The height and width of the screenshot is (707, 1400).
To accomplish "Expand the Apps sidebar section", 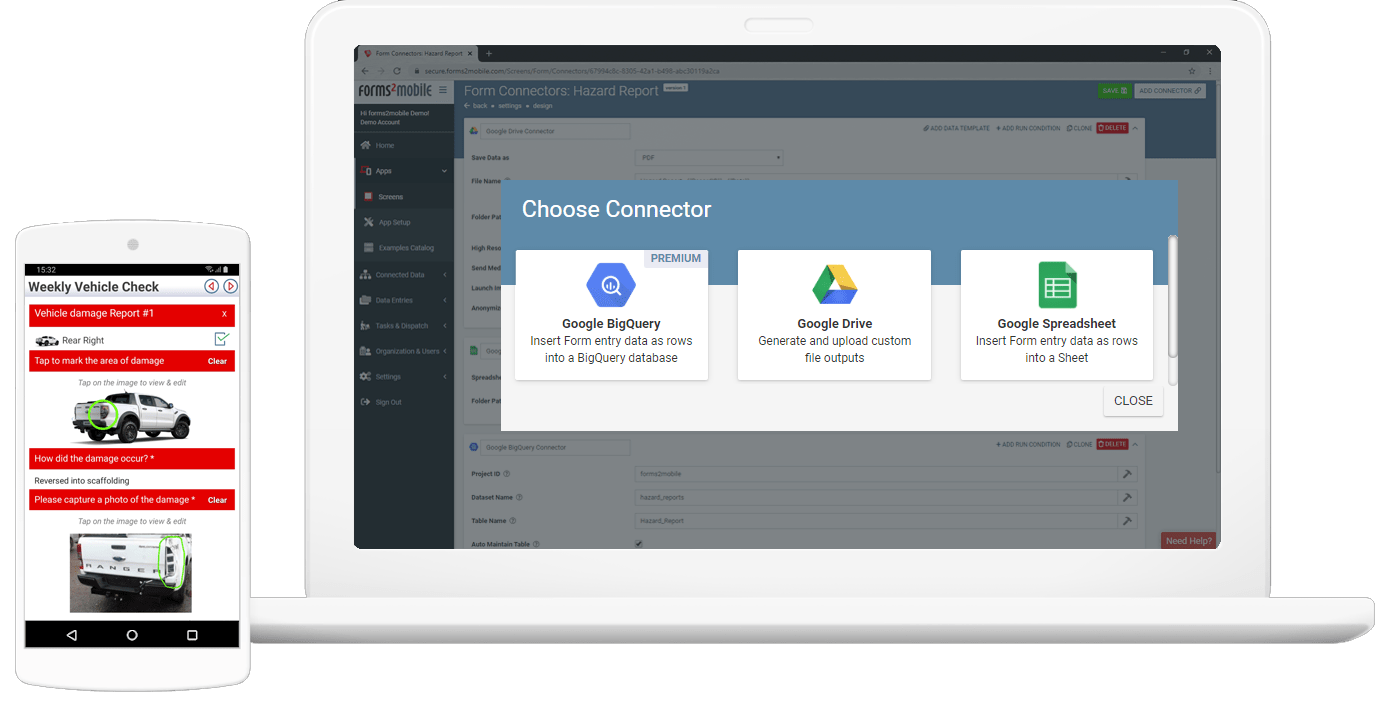I will click(x=404, y=171).
